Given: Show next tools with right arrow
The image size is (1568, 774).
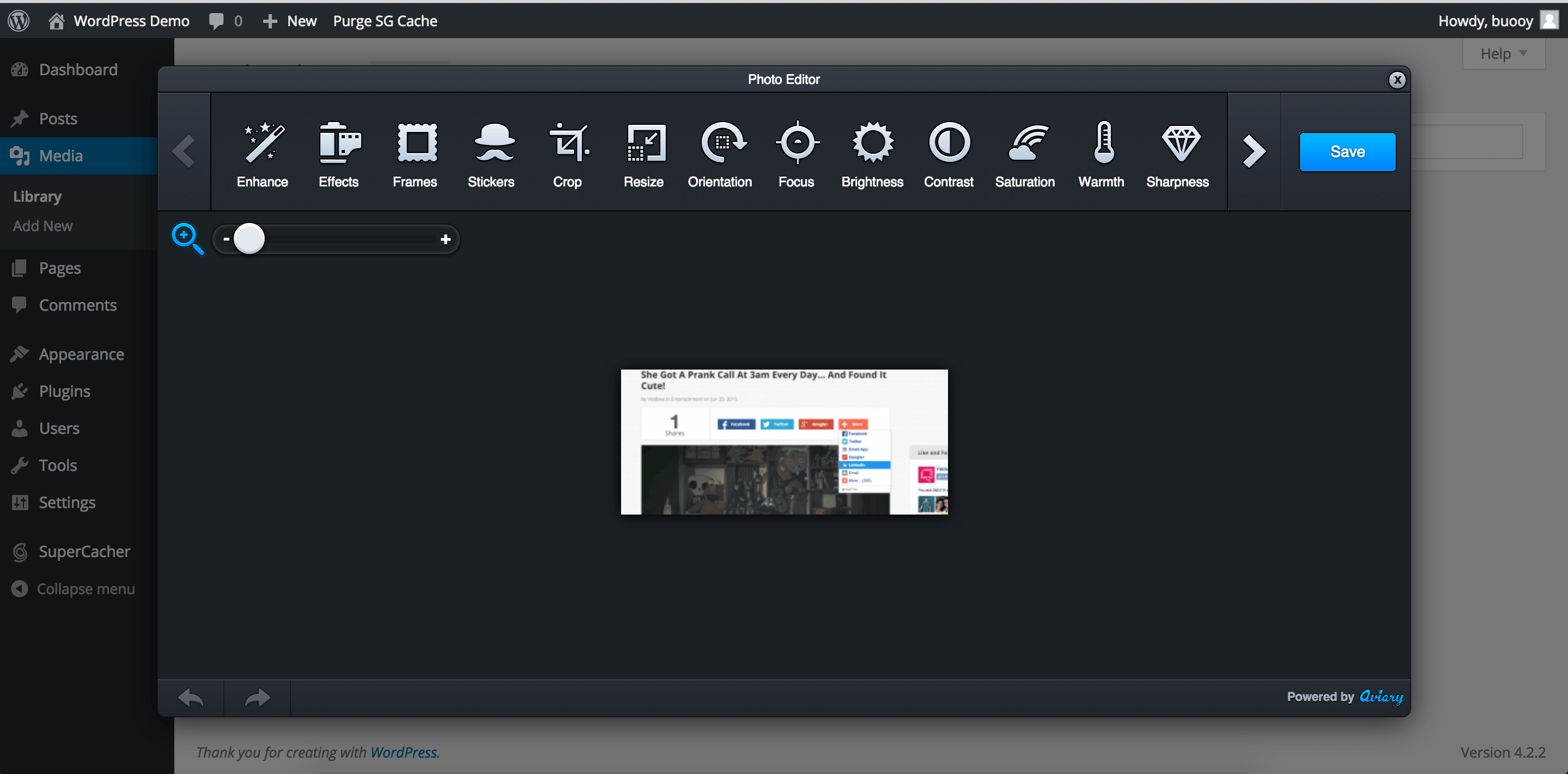Looking at the screenshot, I should [1254, 152].
